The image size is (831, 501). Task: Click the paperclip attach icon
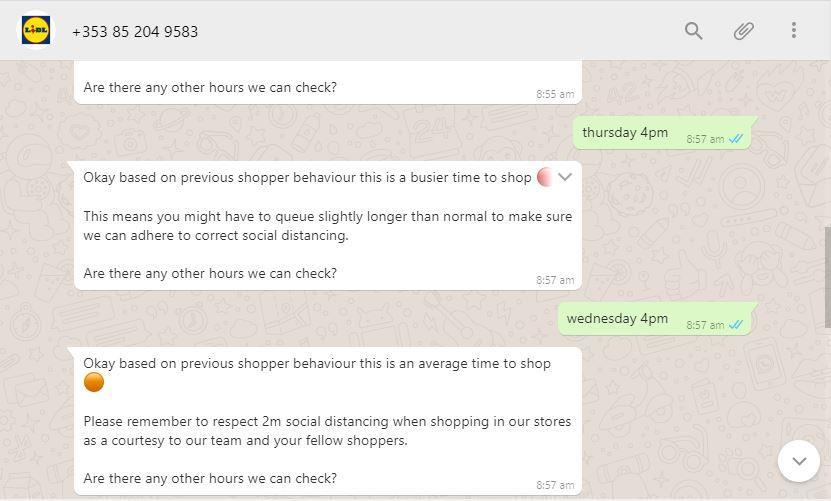(x=744, y=31)
